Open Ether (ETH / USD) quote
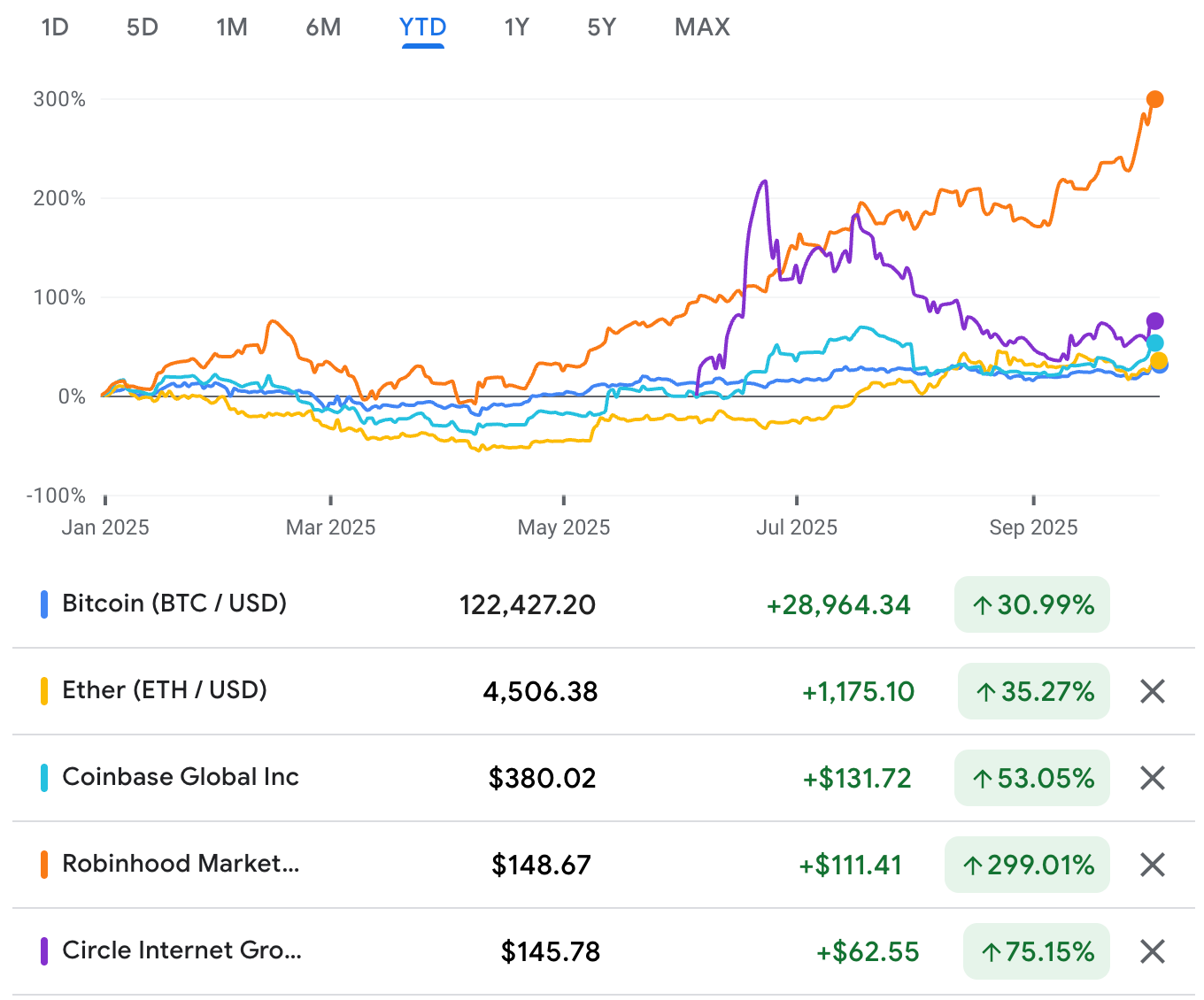 tap(165, 690)
